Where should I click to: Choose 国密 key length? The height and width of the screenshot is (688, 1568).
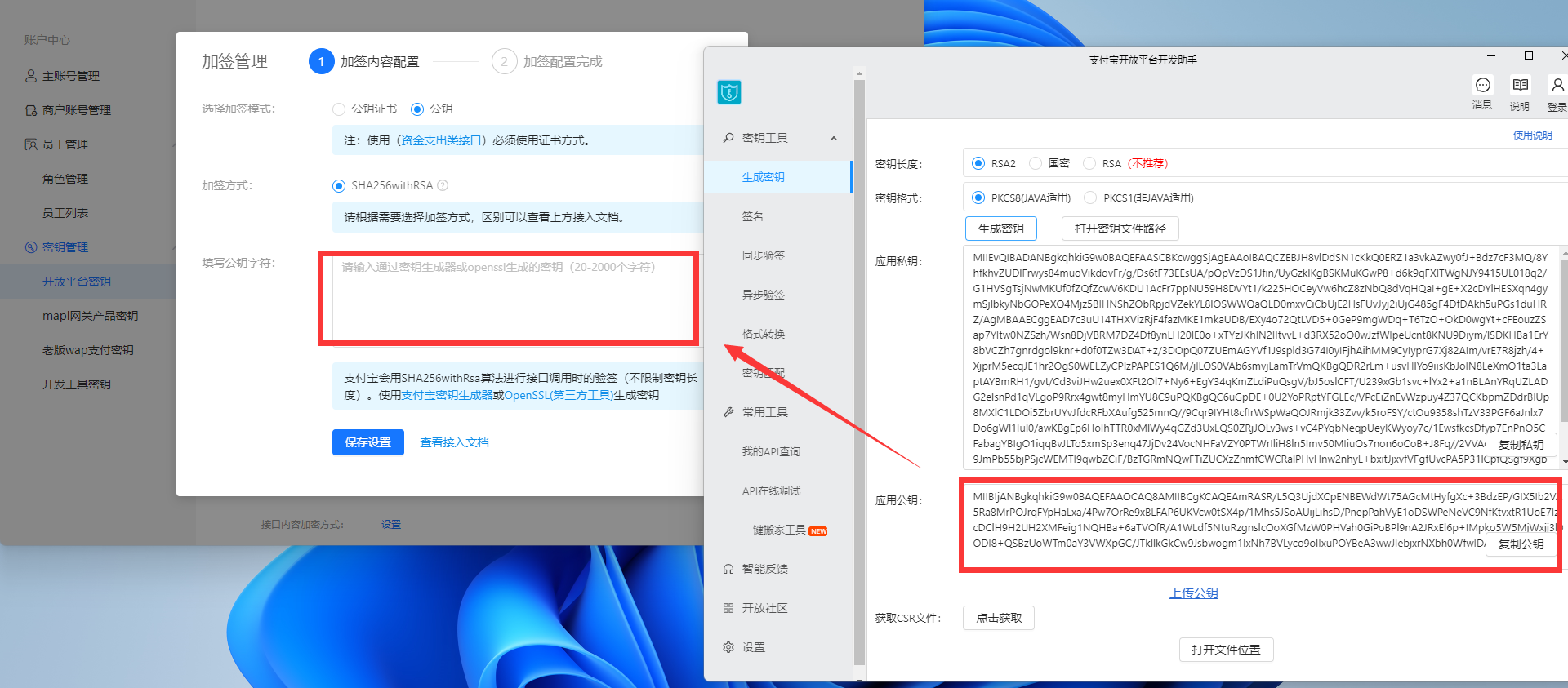click(x=1036, y=163)
